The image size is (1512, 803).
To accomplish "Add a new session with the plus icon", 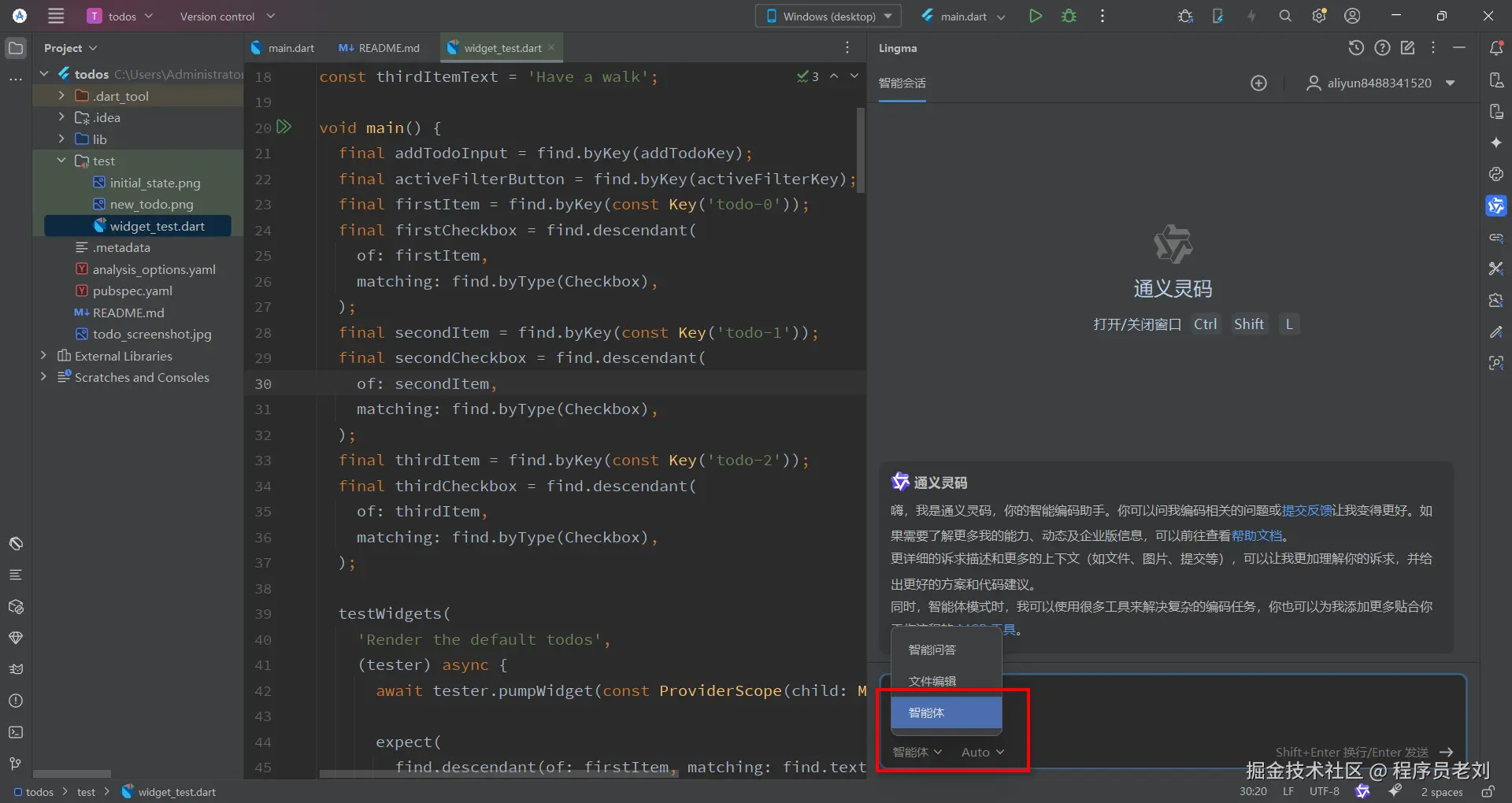I will [x=1259, y=83].
